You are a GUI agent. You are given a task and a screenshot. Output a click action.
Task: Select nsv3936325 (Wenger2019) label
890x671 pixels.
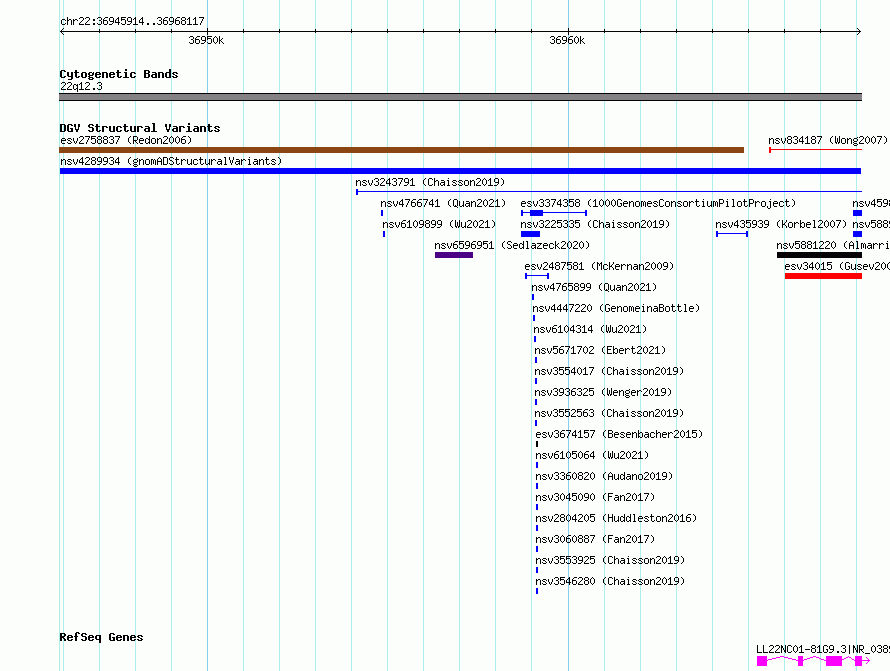point(603,392)
